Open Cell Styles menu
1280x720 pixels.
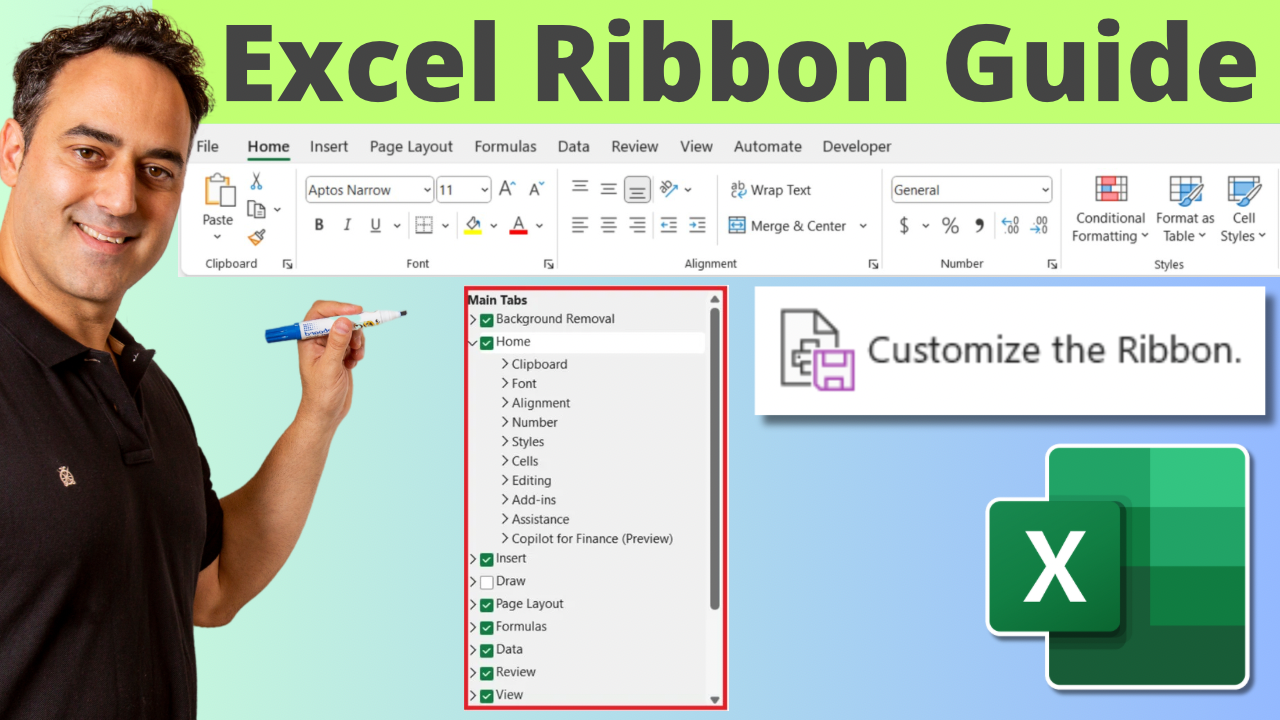pyautogui.click(x=1244, y=209)
